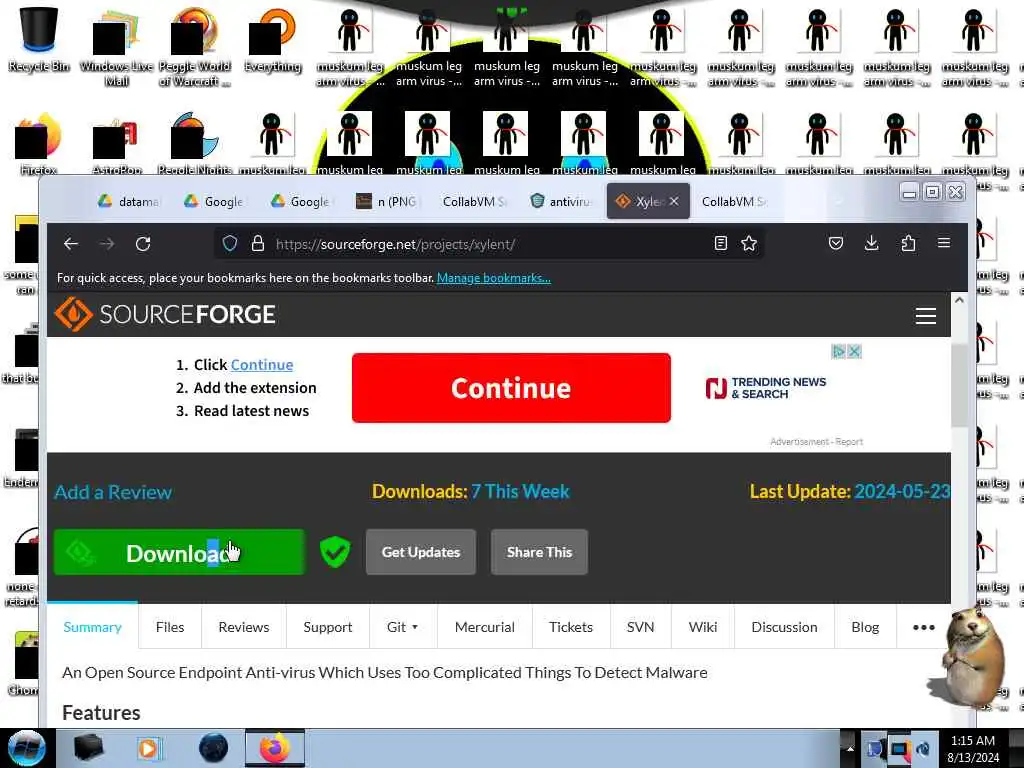Screen dimensions: 1024x768
Task: Click the AdChoices triangle icon
Action: coord(839,351)
